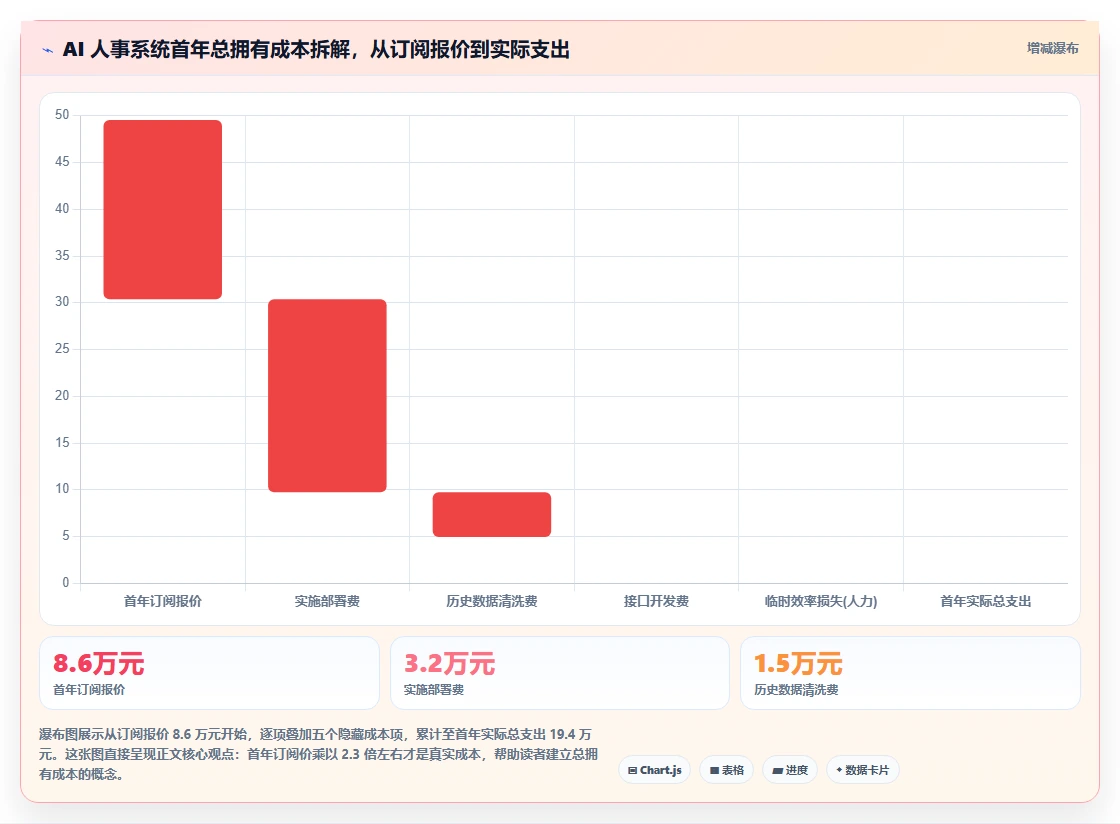The width and height of the screenshot is (1120, 824).
Task: Open the 3.2万元 实施部署费 card
Action: 559,673
